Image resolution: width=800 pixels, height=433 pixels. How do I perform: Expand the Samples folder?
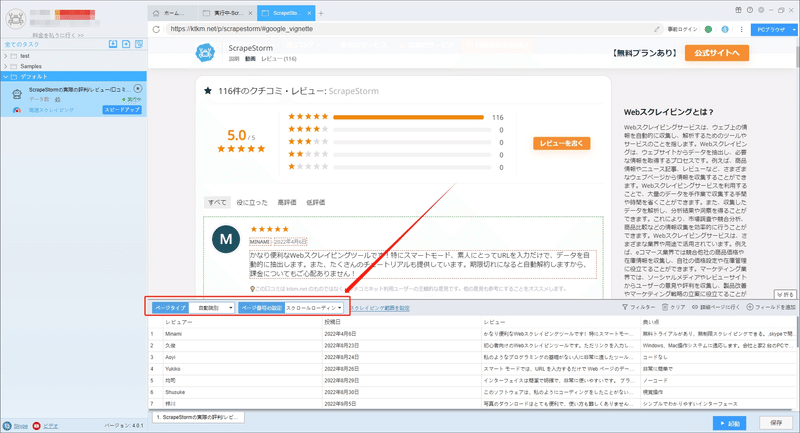click(x=6, y=66)
